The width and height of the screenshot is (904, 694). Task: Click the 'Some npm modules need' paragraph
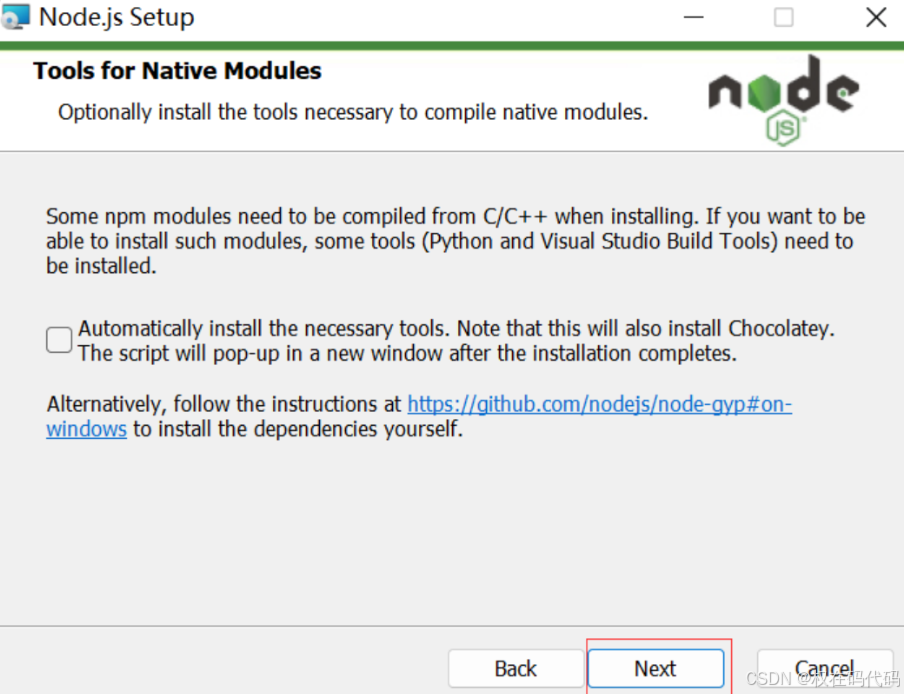455,241
